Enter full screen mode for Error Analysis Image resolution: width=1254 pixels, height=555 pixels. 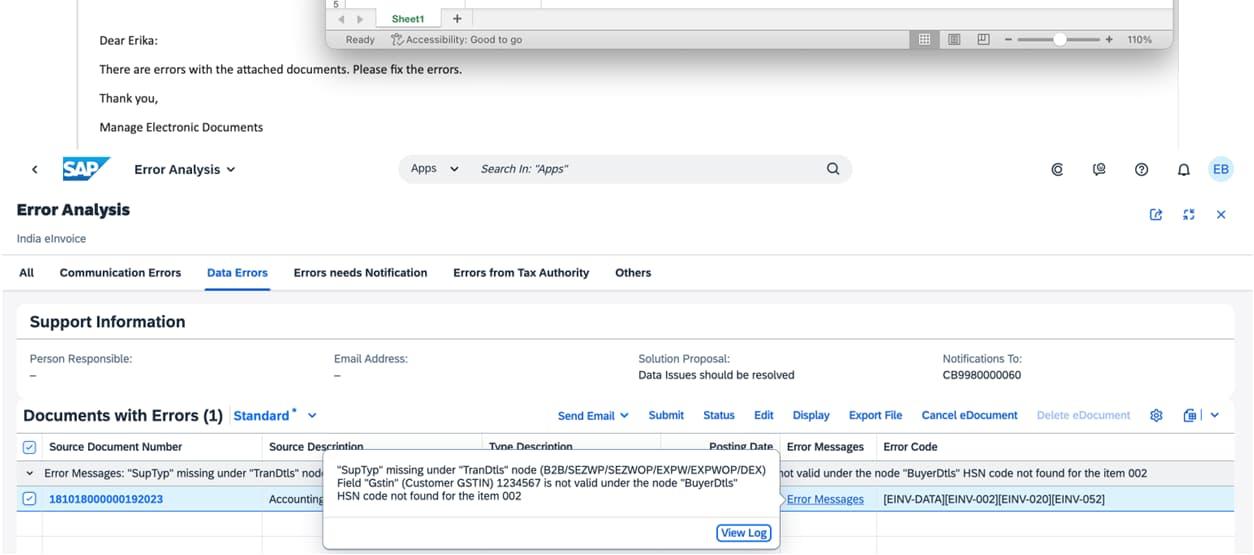click(x=1189, y=215)
